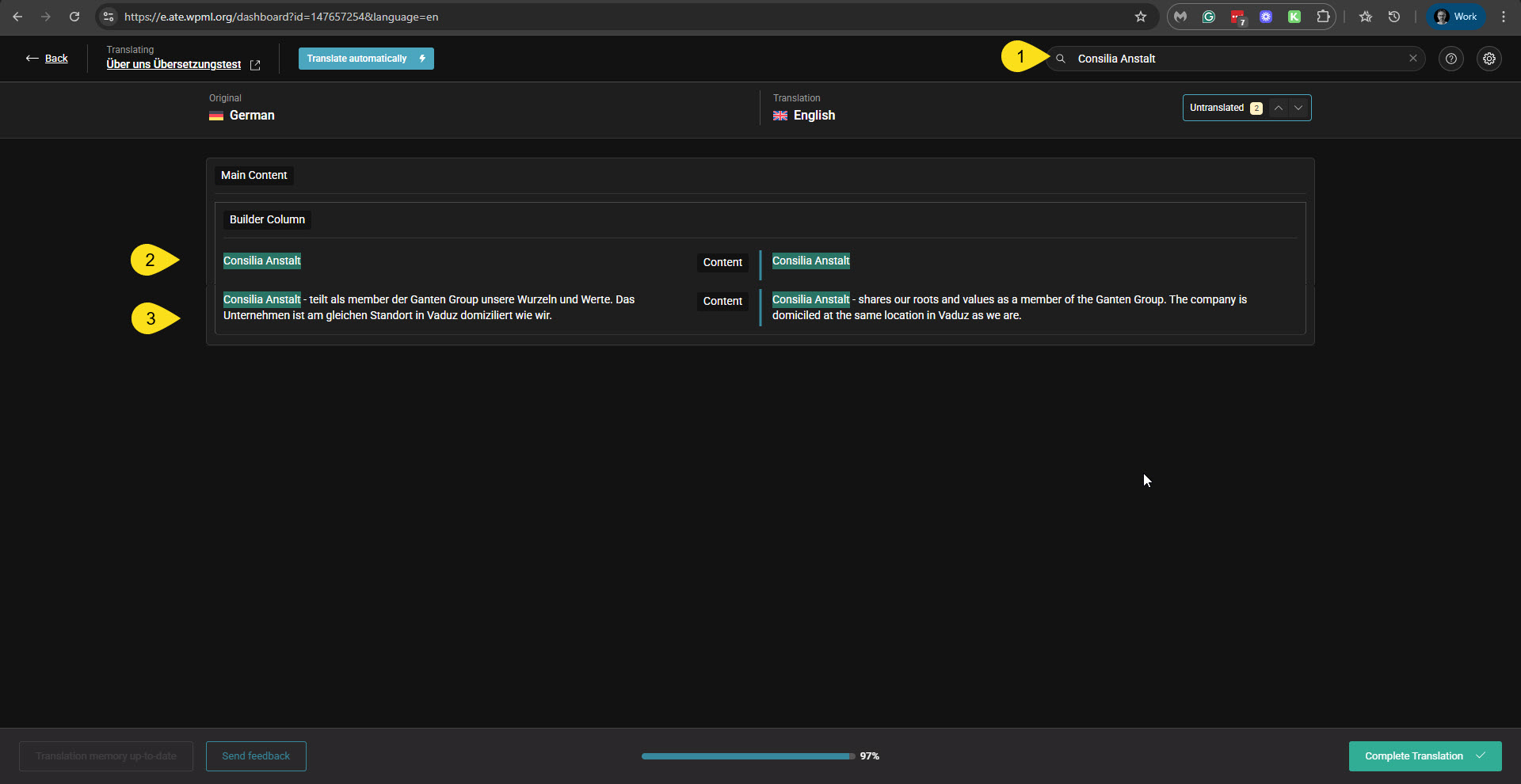Click browser back arrow
This screenshot has width=1521, height=784.
17,17
